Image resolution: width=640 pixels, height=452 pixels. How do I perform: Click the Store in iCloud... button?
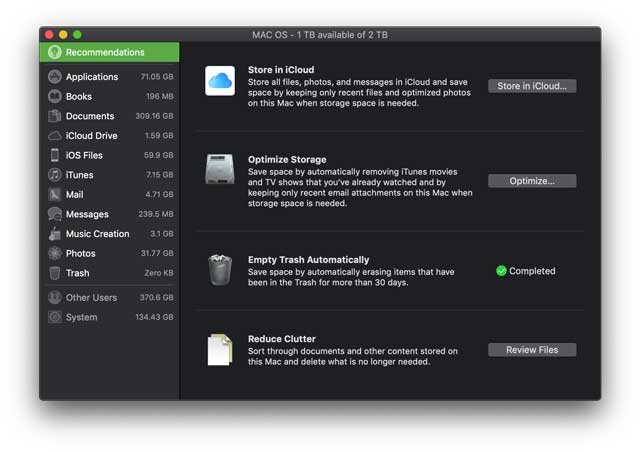[x=532, y=86]
